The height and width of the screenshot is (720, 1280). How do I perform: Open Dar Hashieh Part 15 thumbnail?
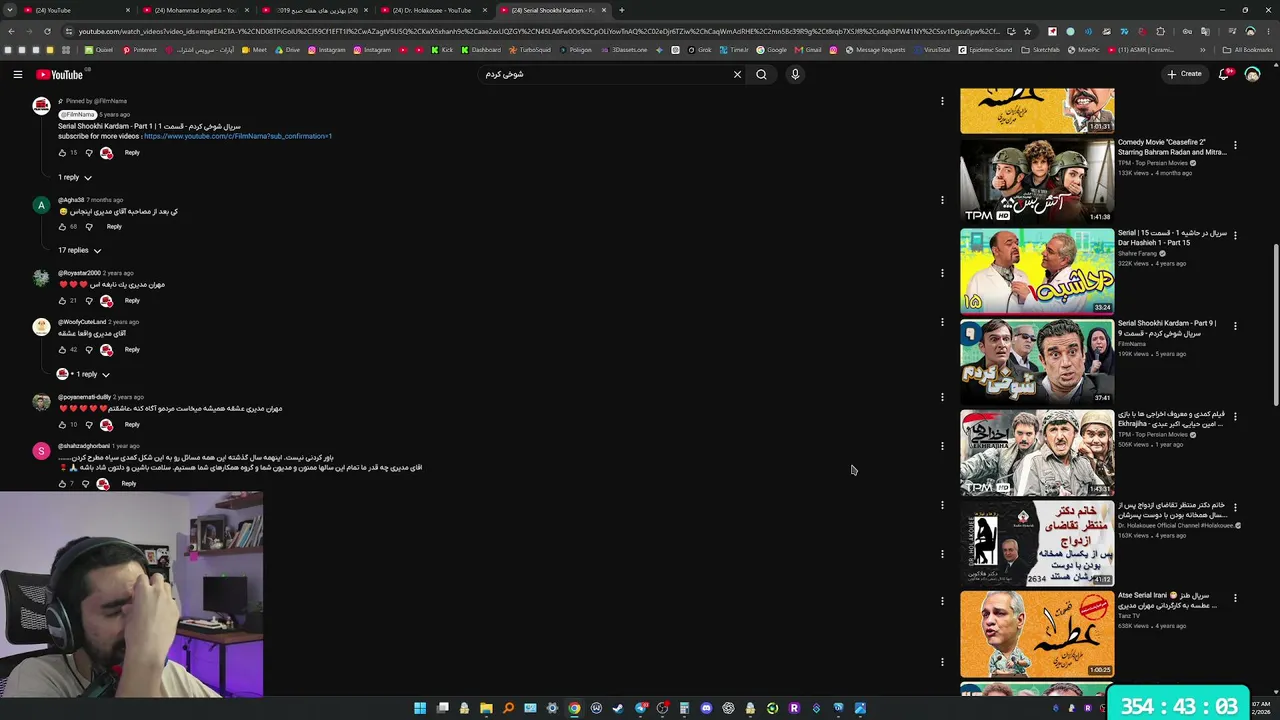pyautogui.click(x=1037, y=271)
